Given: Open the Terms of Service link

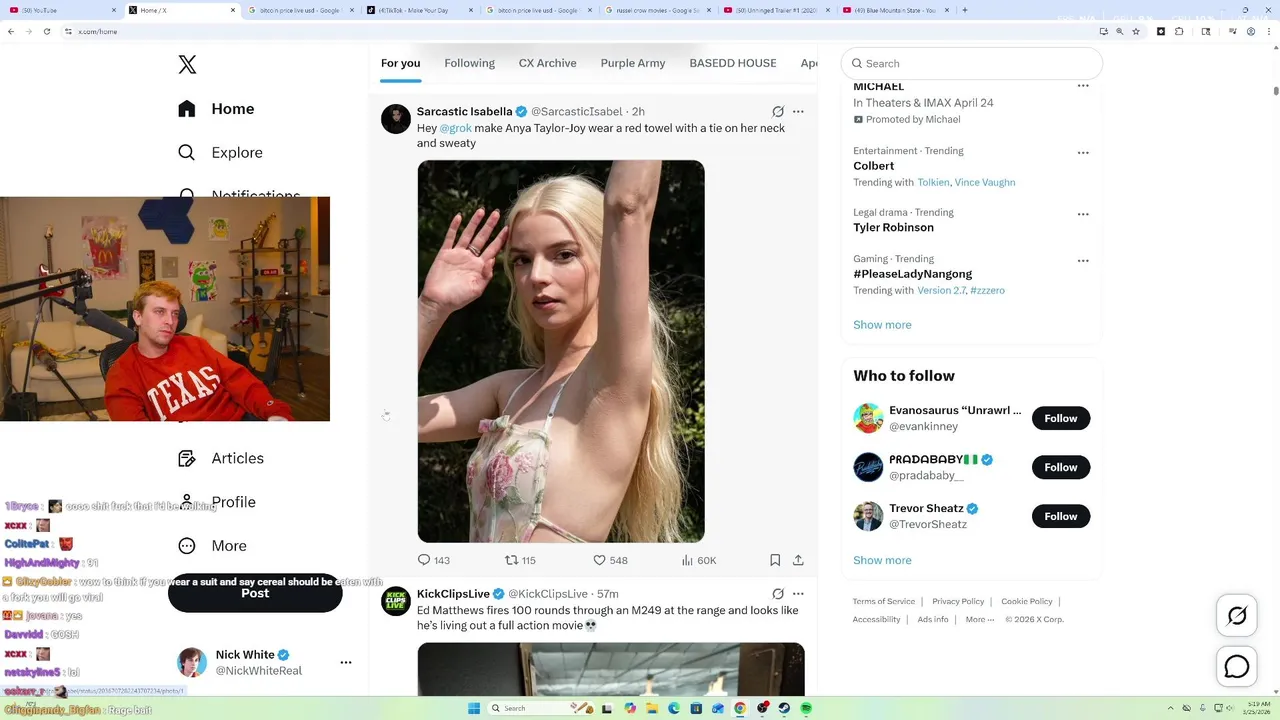Looking at the screenshot, I should point(884,601).
